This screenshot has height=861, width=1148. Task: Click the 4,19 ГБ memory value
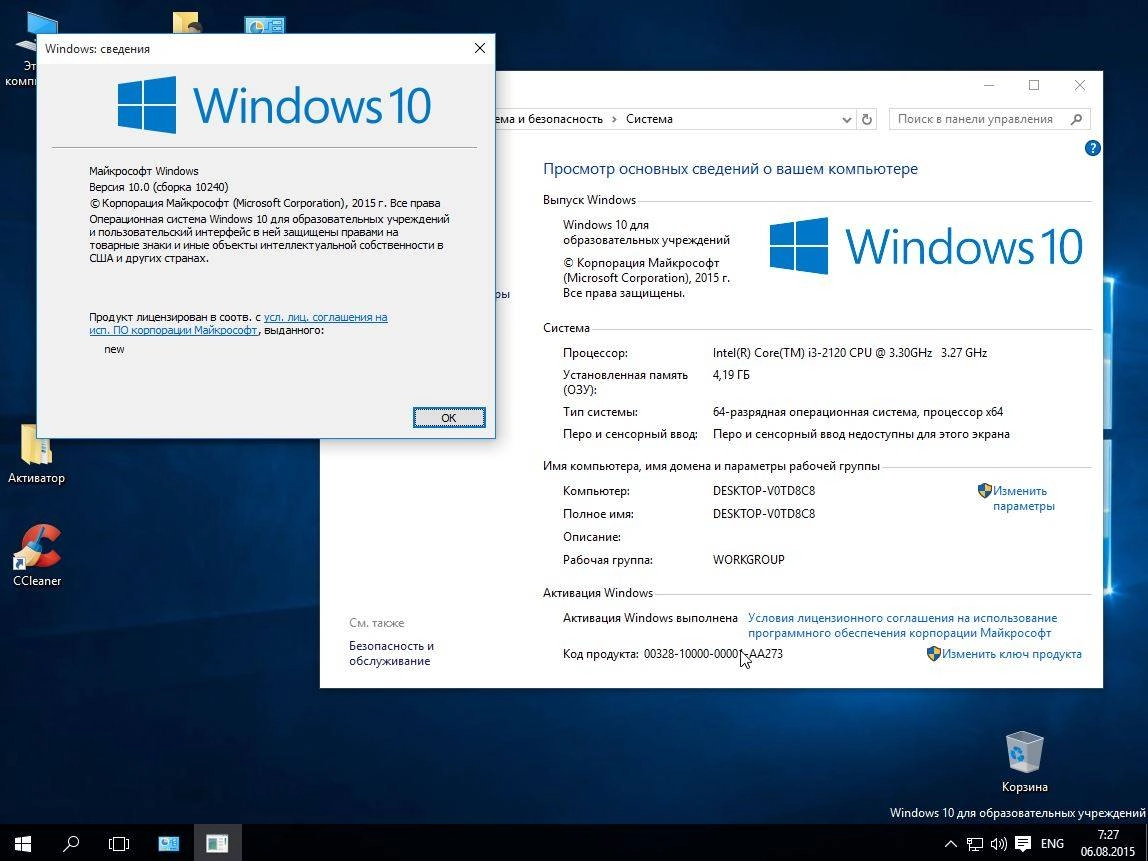[x=731, y=375]
